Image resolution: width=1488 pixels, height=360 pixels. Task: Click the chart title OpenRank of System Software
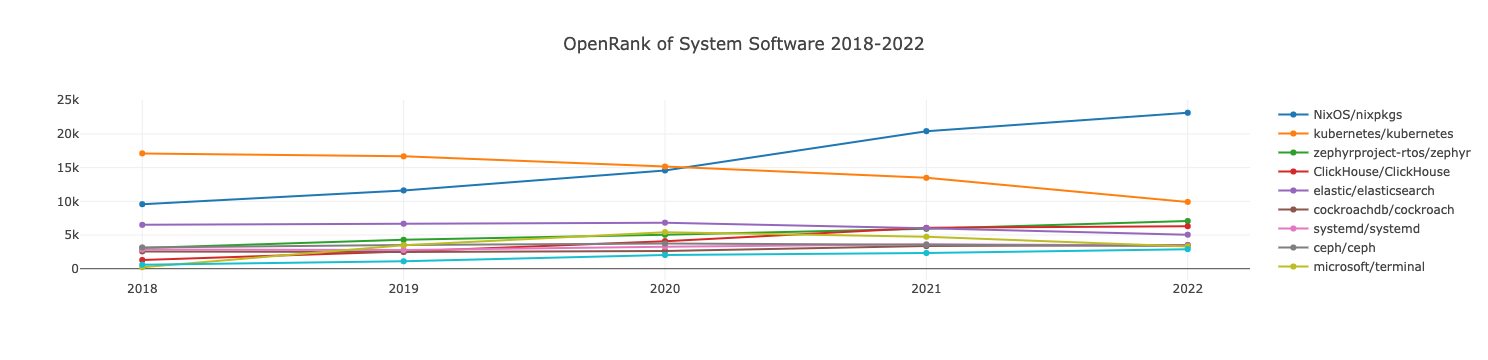[743, 44]
